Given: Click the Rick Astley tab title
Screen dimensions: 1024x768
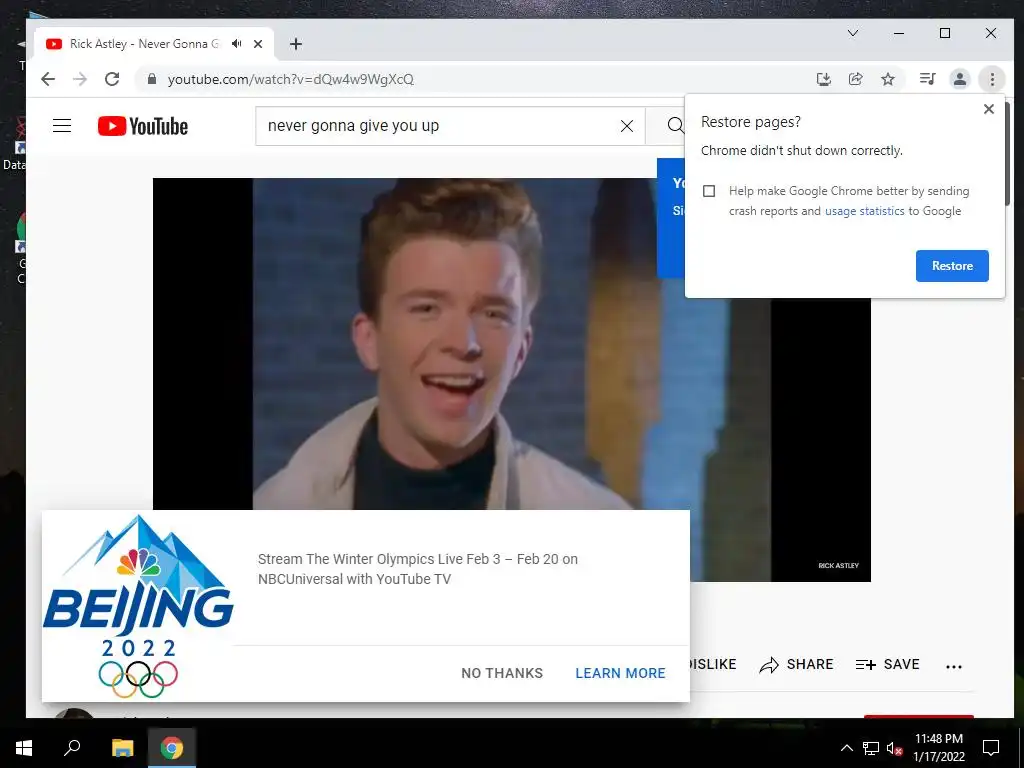Looking at the screenshot, I should point(144,44).
